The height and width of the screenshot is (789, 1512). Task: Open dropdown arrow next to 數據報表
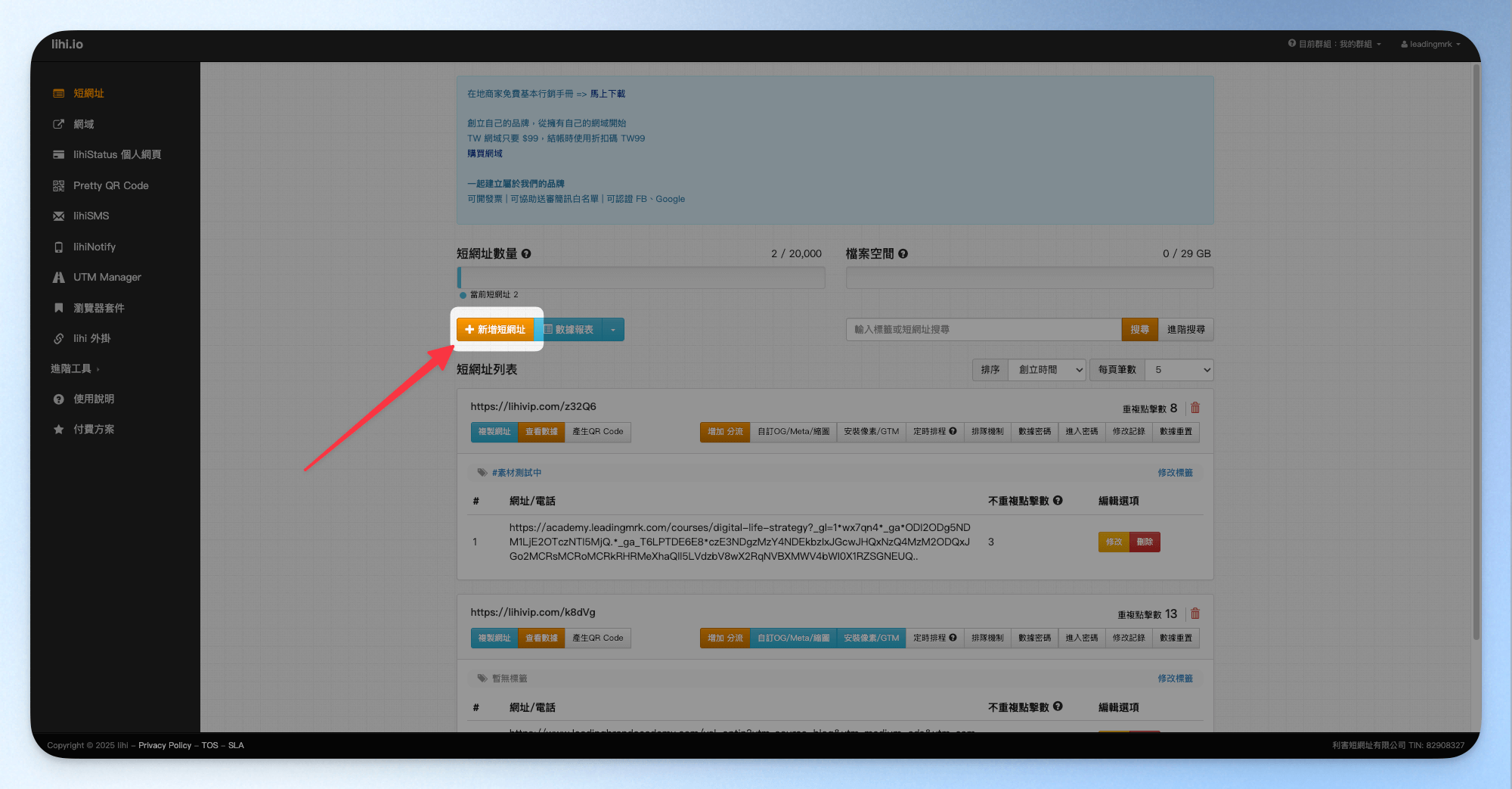pos(613,330)
